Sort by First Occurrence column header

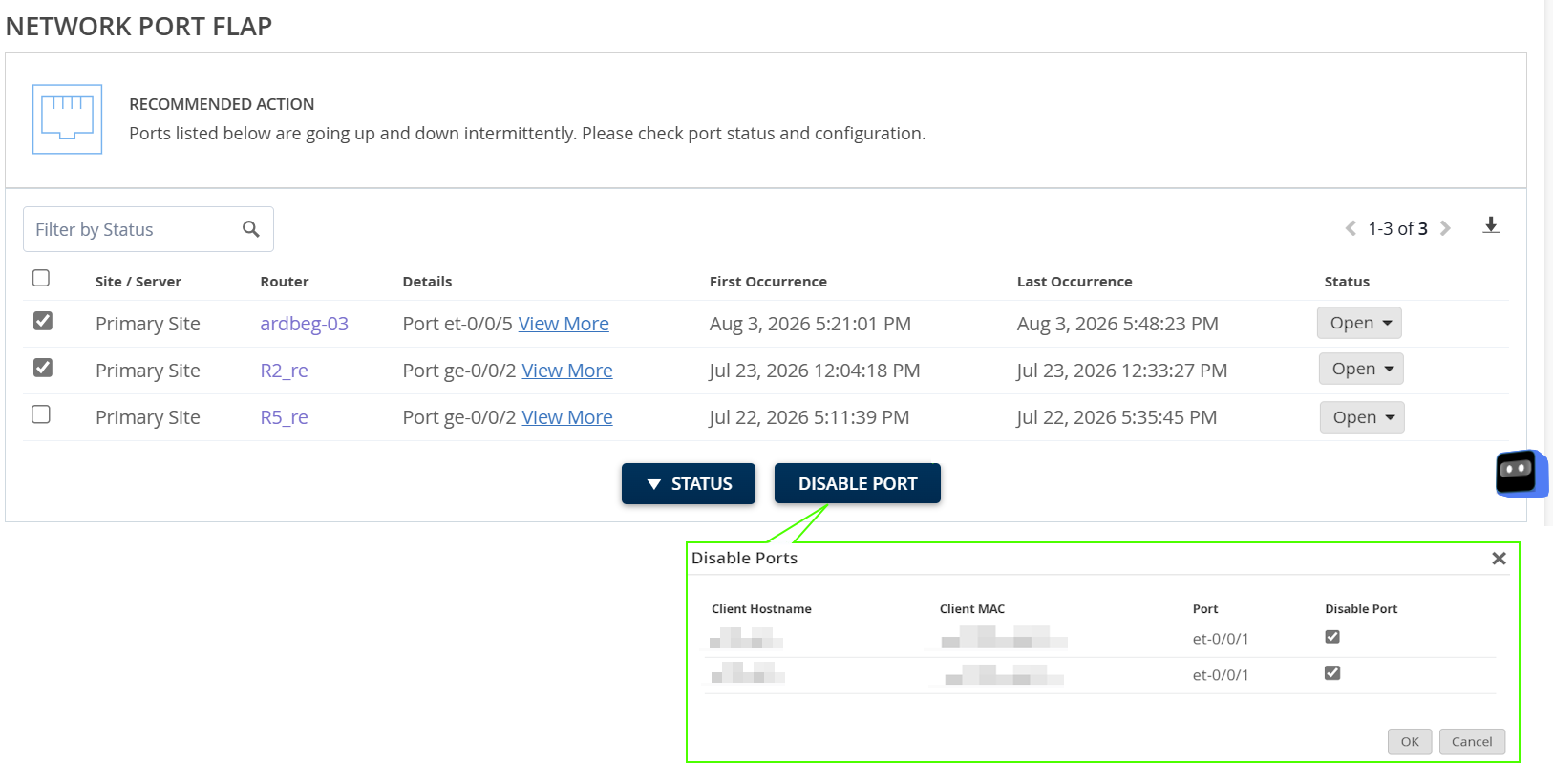point(768,282)
